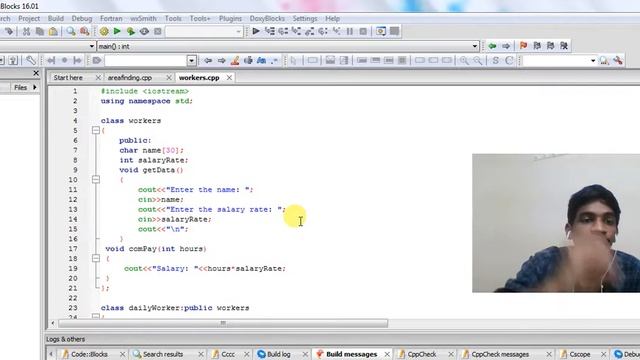Image resolution: width=640 pixels, height=360 pixels.
Task: Open the Search results log tab
Action: (x=163, y=354)
